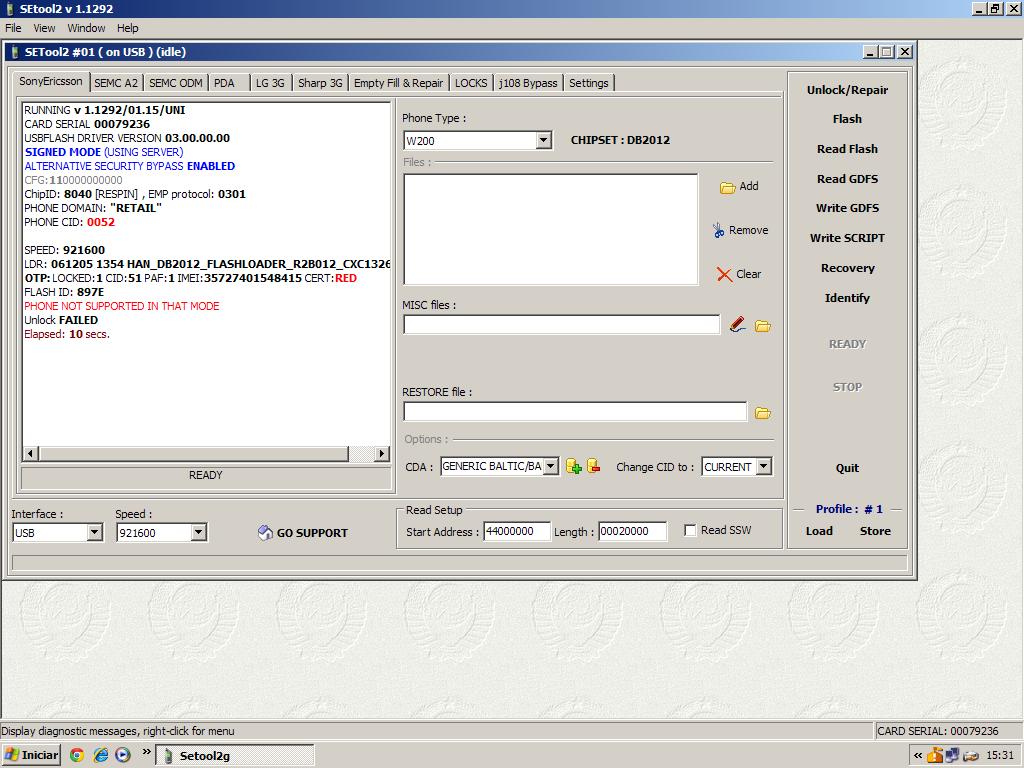Click the remove CDA icon with red minus
This screenshot has height=768, width=1024.
click(594, 466)
